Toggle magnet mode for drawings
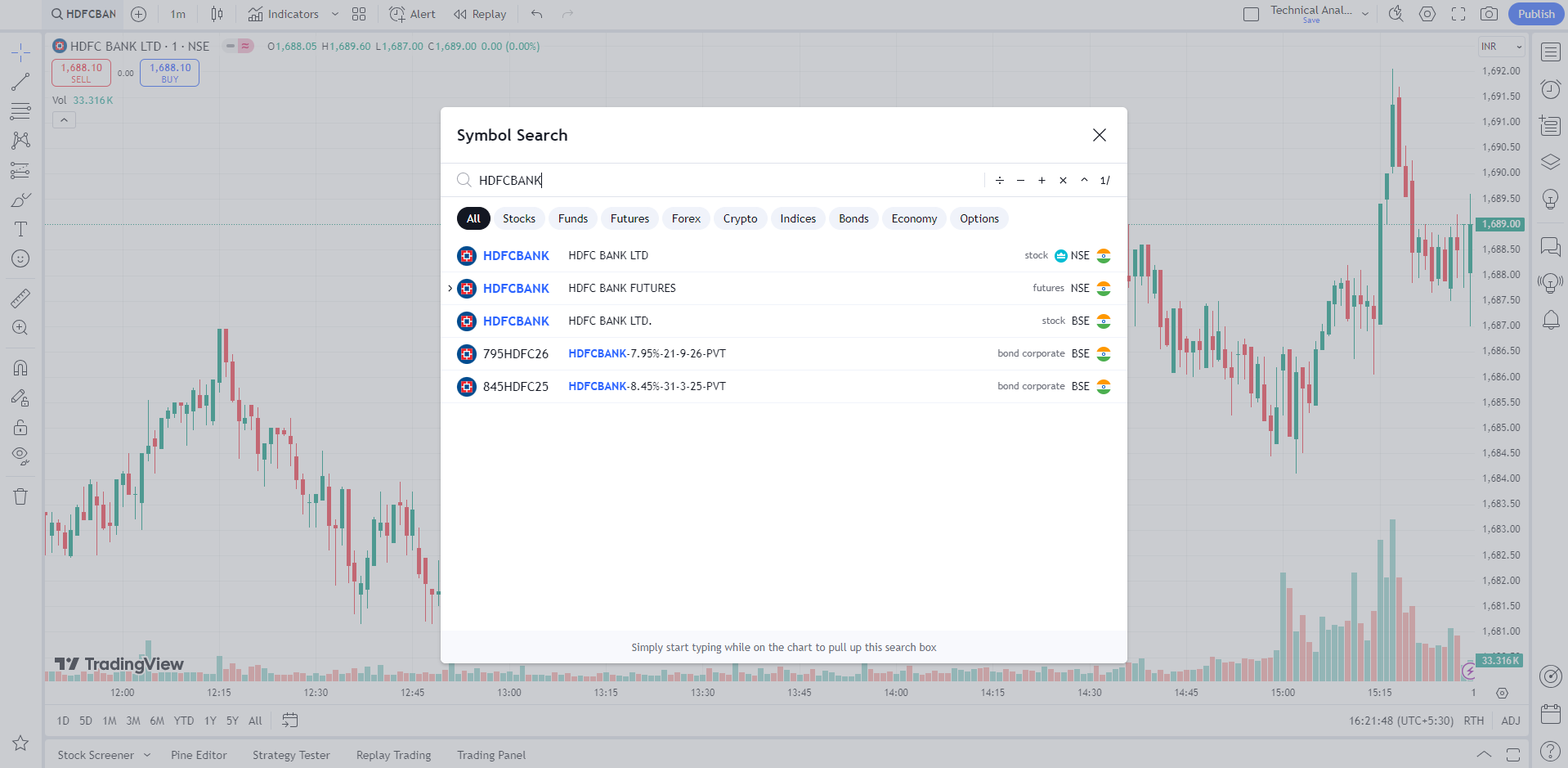The width and height of the screenshot is (1568, 768). (20, 368)
